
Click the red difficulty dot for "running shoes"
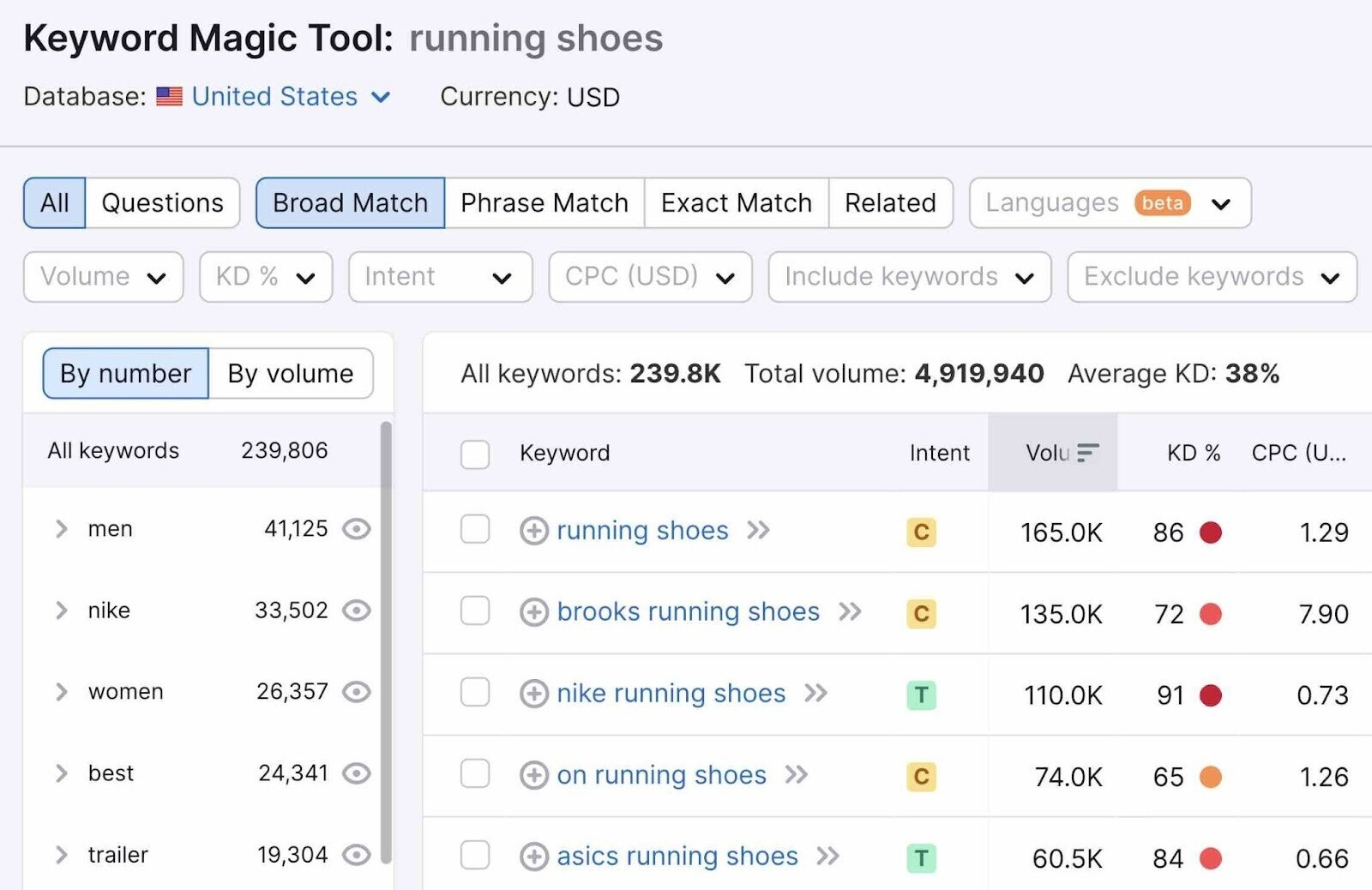1212,532
